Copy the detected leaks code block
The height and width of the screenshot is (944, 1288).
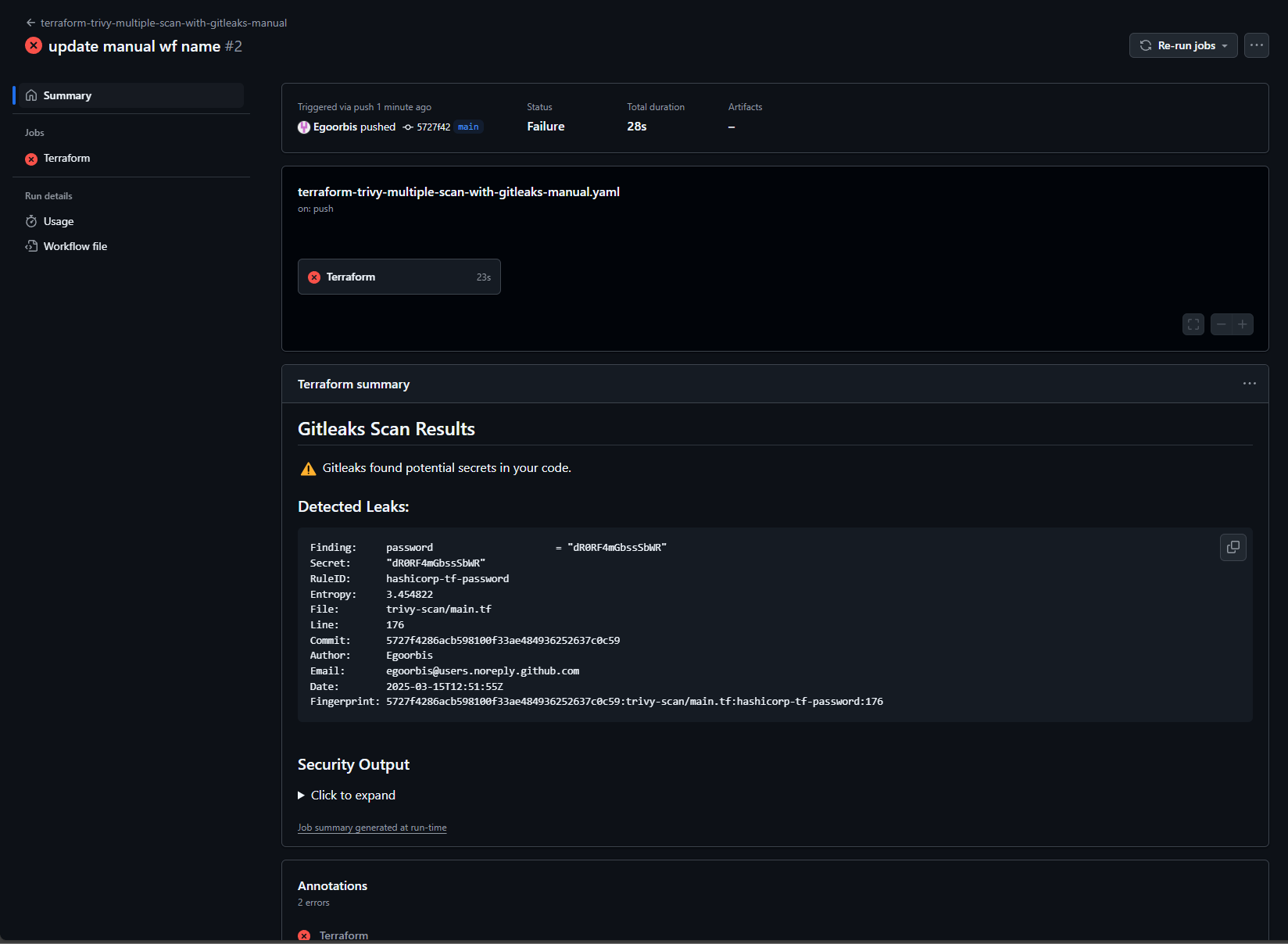tap(1233, 548)
